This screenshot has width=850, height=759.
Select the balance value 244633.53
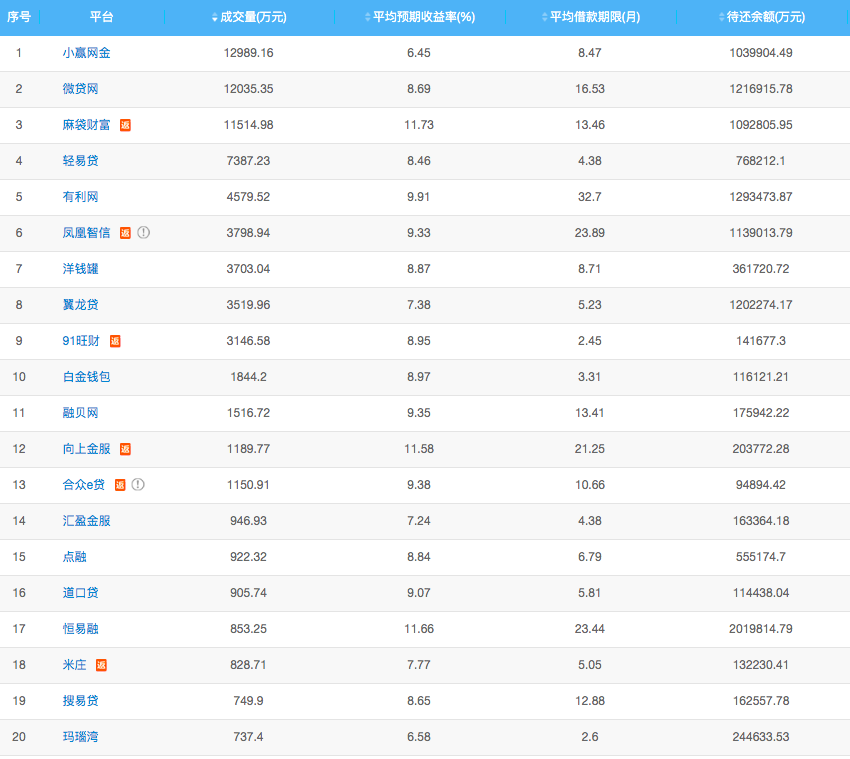pos(761,737)
